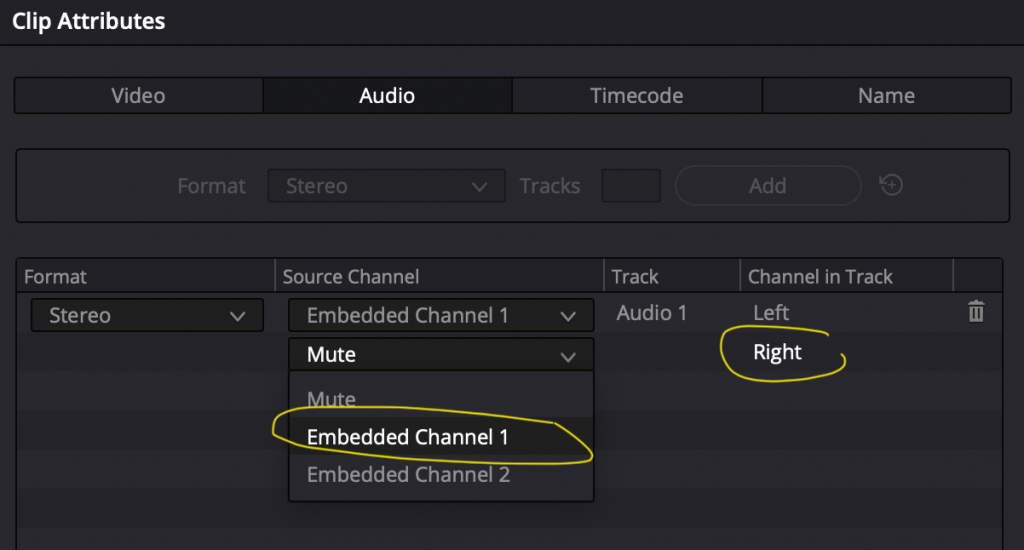Viewport: 1024px width, 550px height.
Task: Select the Left channel label
Action: 771,313
